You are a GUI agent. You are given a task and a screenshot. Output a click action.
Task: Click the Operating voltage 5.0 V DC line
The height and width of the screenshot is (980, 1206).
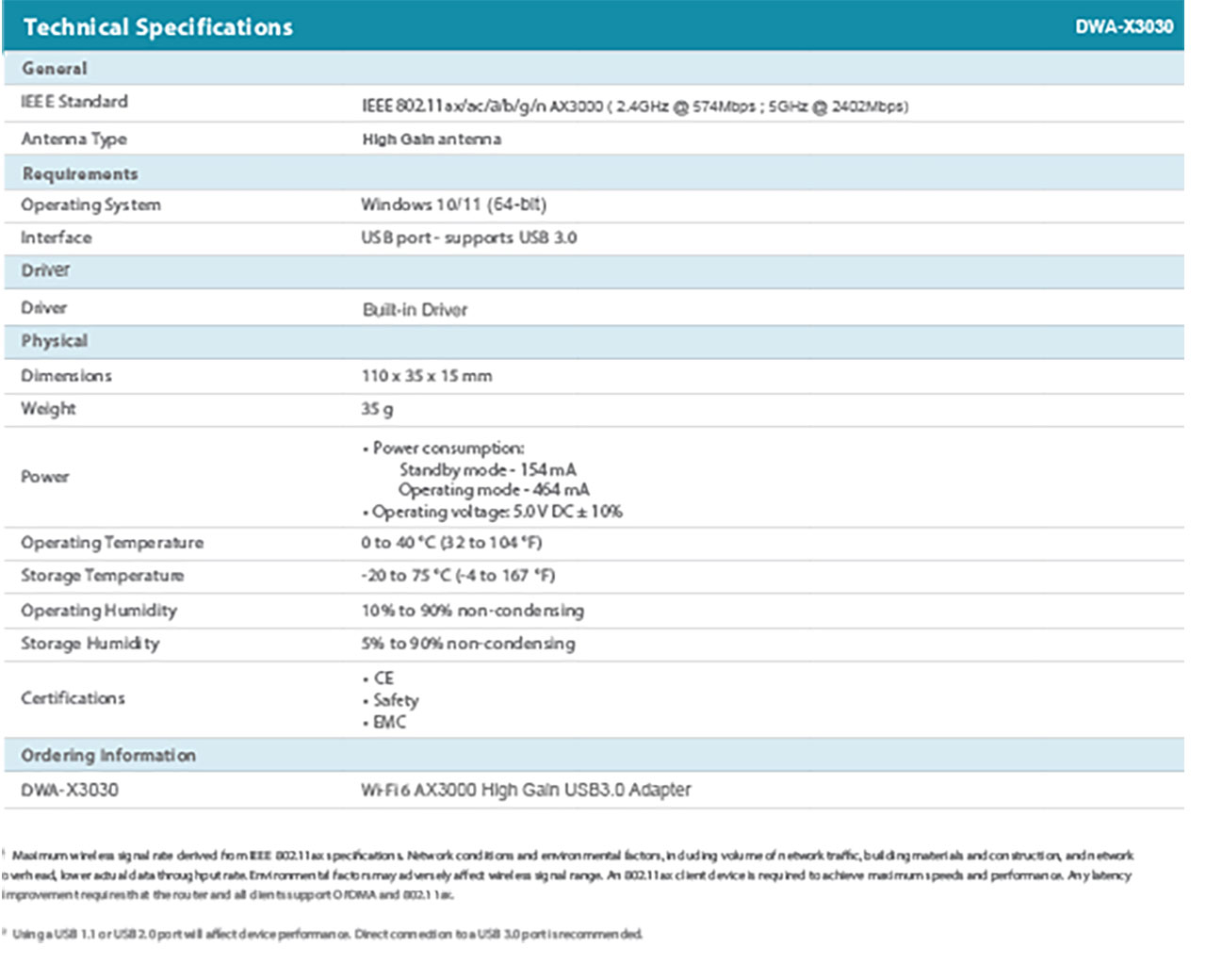pos(493,512)
